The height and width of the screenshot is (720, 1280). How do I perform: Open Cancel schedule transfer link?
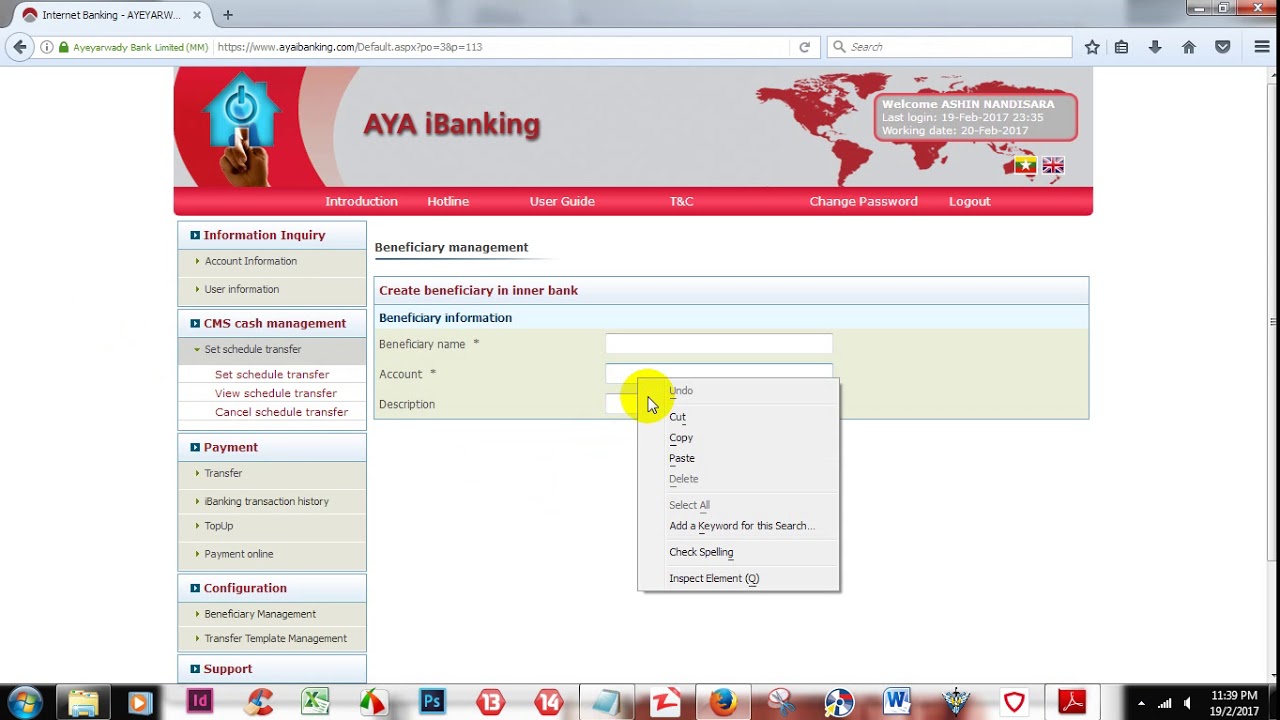click(281, 412)
